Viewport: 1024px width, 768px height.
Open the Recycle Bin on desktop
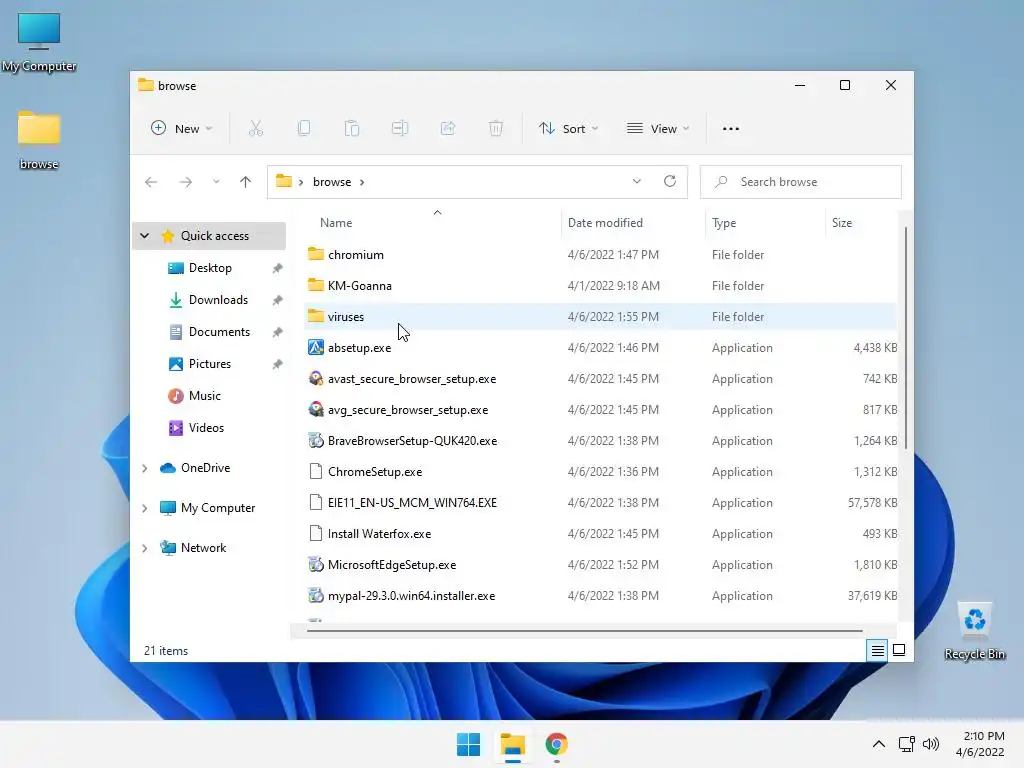[x=974, y=631]
